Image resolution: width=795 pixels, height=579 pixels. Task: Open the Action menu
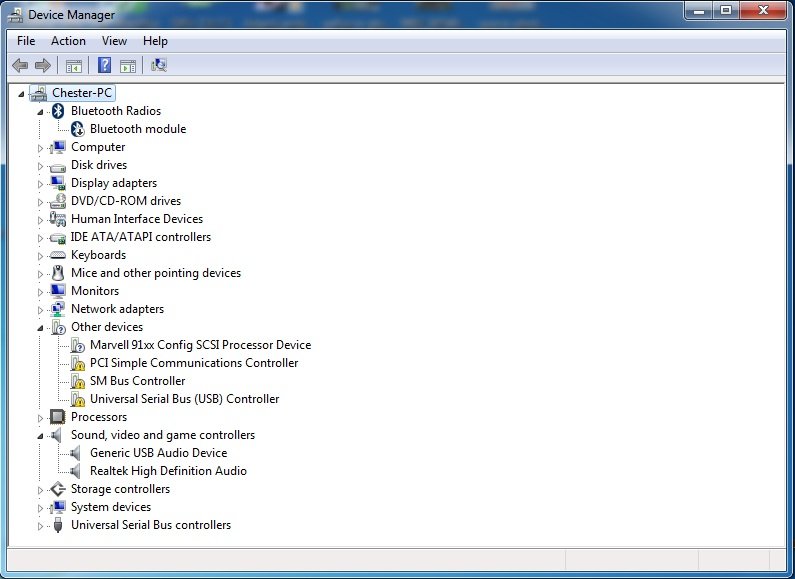pos(68,41)
